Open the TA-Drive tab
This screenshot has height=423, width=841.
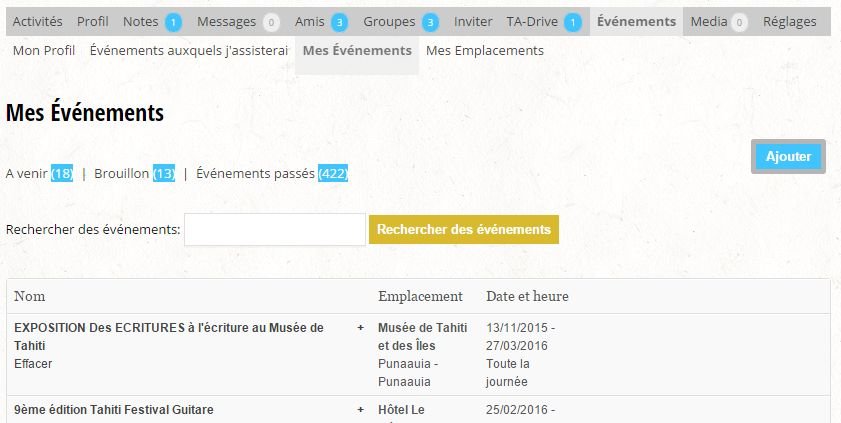coord(543,22)
